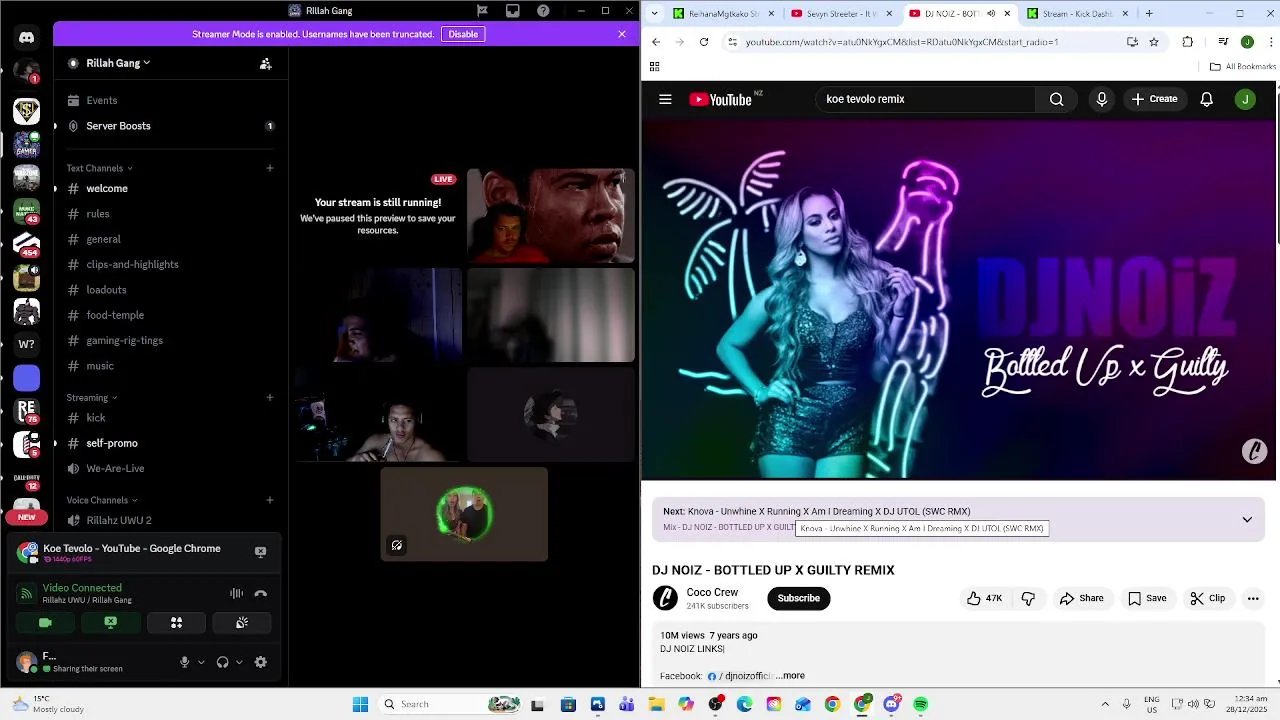Open YouTube hamburger guide menu
This screenshot has height=720, width=1280.
pyautogui.click(x=665, y=99)
